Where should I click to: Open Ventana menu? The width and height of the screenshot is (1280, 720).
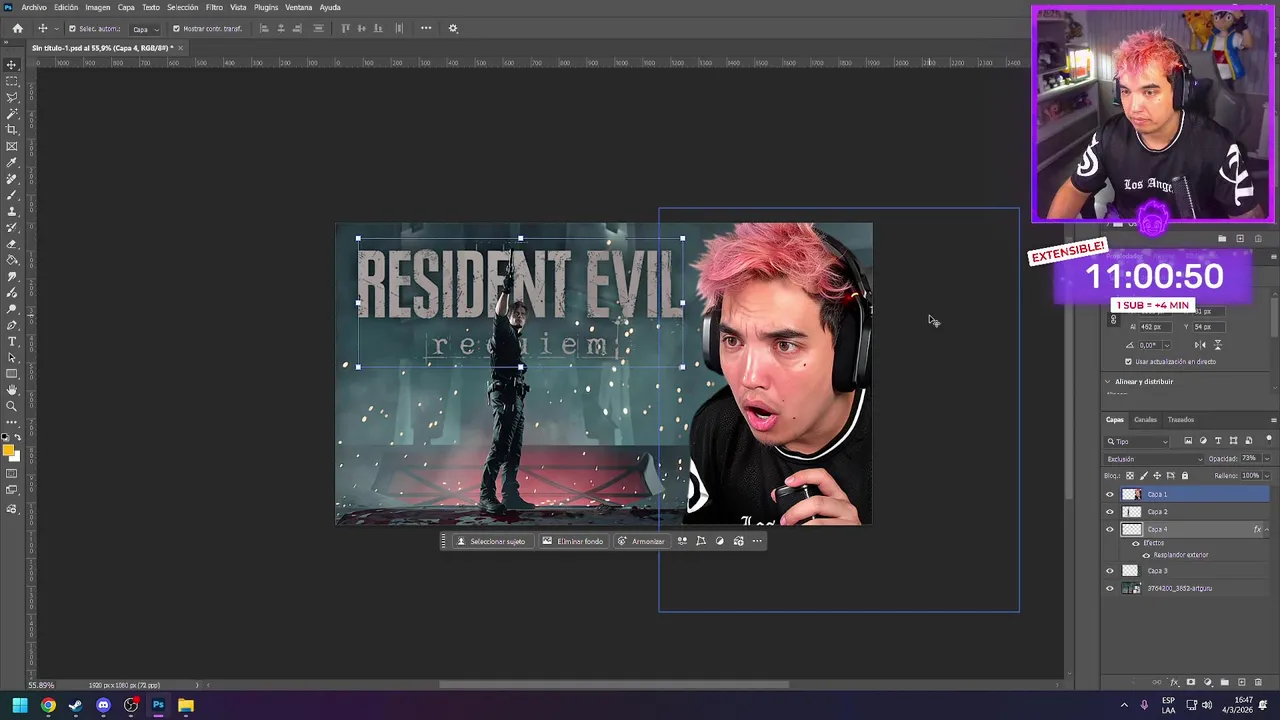299,7
